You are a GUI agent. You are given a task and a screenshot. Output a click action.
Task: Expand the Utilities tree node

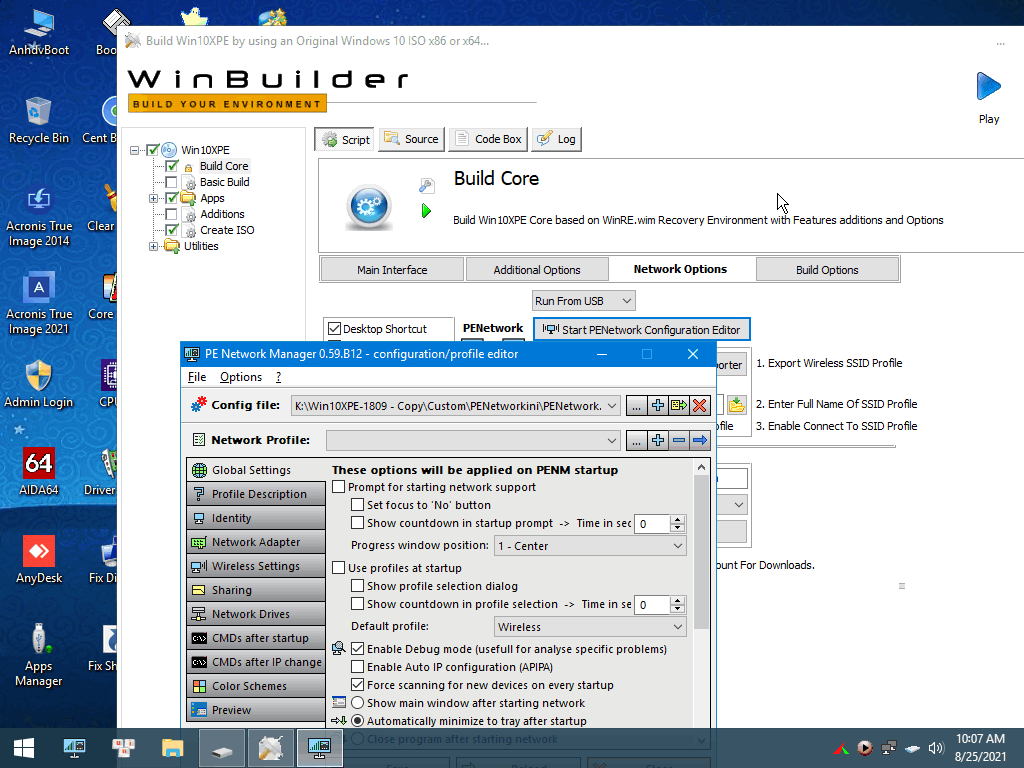153,246
